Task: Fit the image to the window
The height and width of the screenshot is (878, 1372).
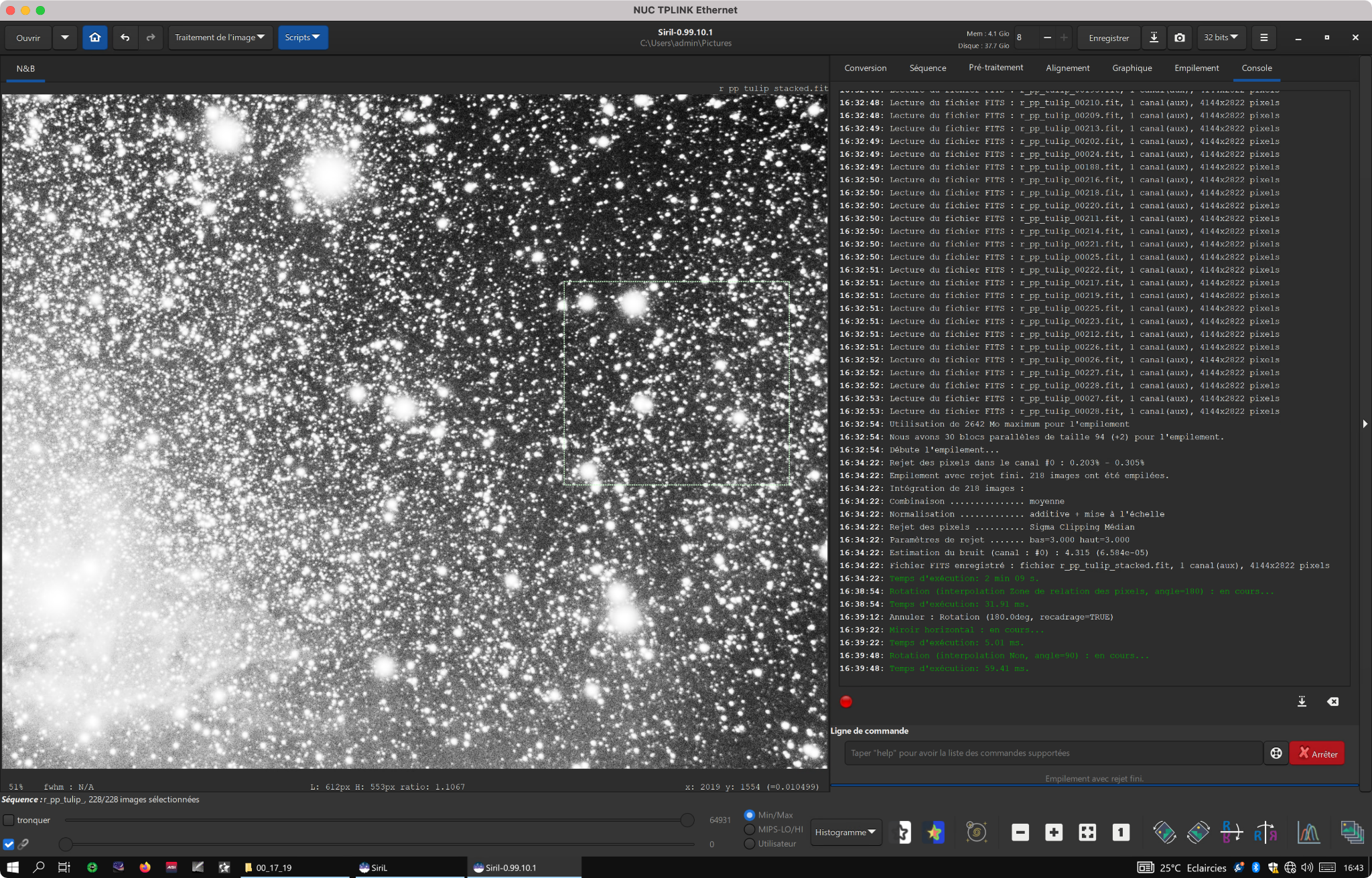Action: [x=1087, y=832]
